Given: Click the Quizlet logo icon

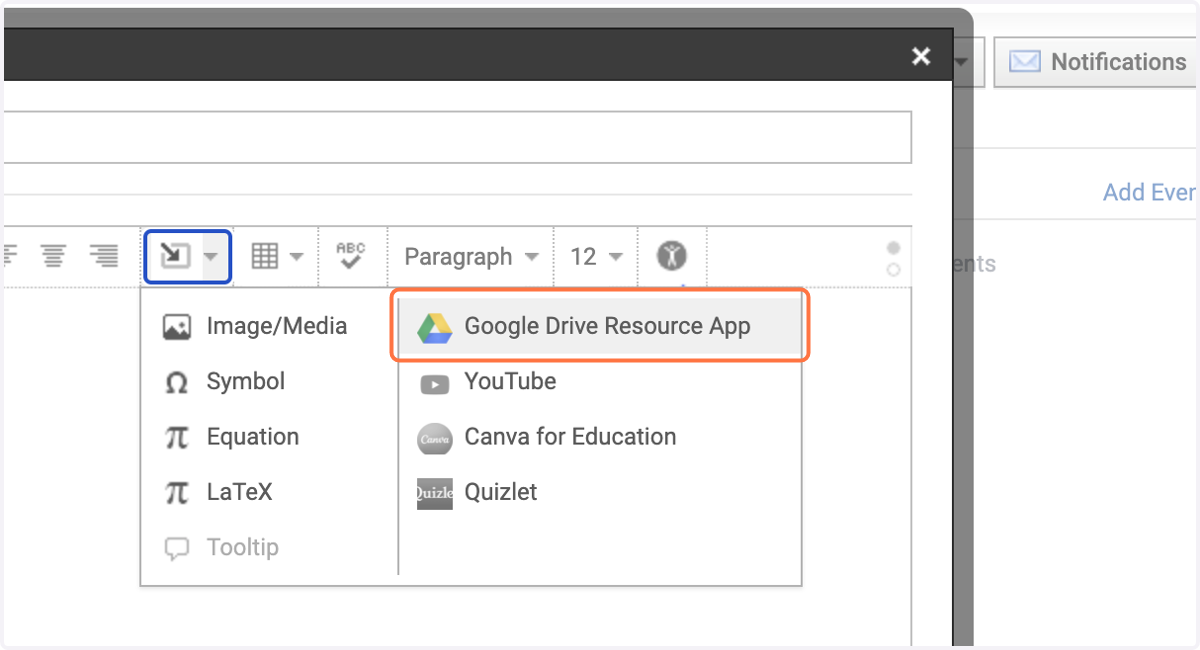Looking at the screenshot, I should [435, 493].
